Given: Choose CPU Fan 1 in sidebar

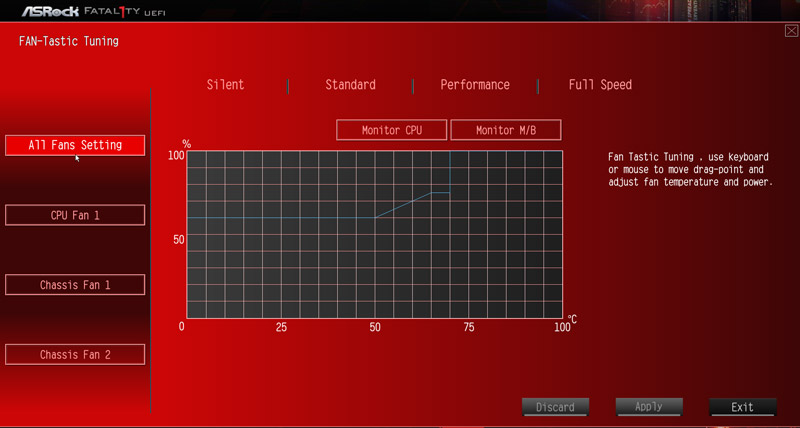Looking at the screenshot, I should coord(75,215).
